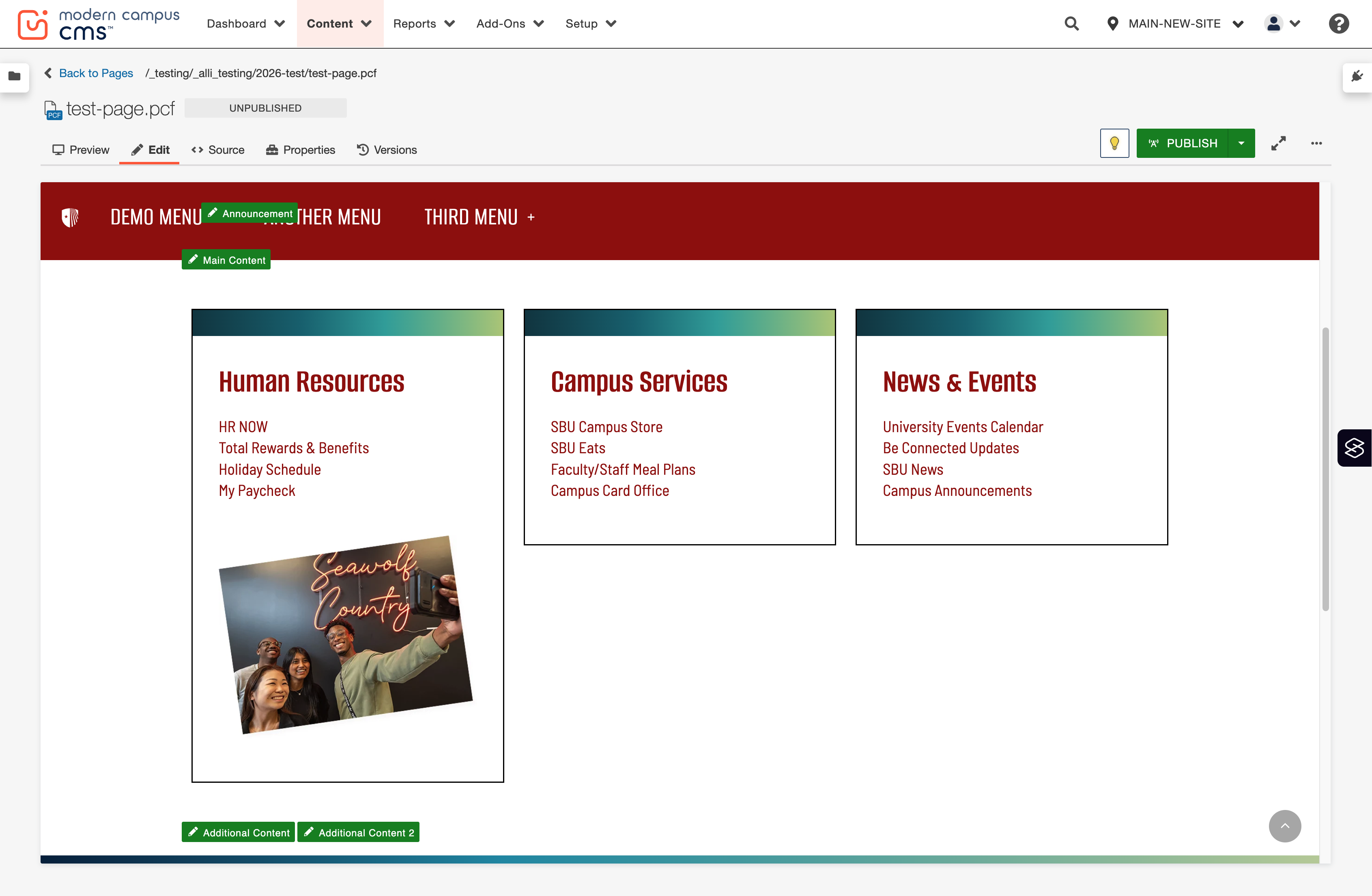Click the PCF file type icon

[x=52, y=110]
